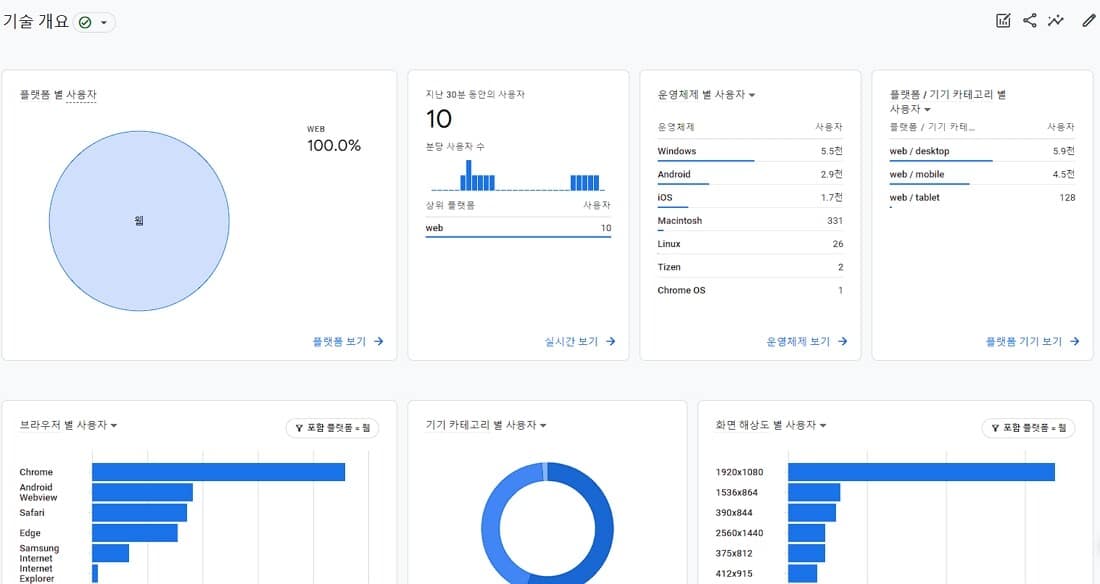The width and height of the screenshot is (1100, 584).
Task: Click the 사용자 column header in OS table
Action: [x=829, y=127]
